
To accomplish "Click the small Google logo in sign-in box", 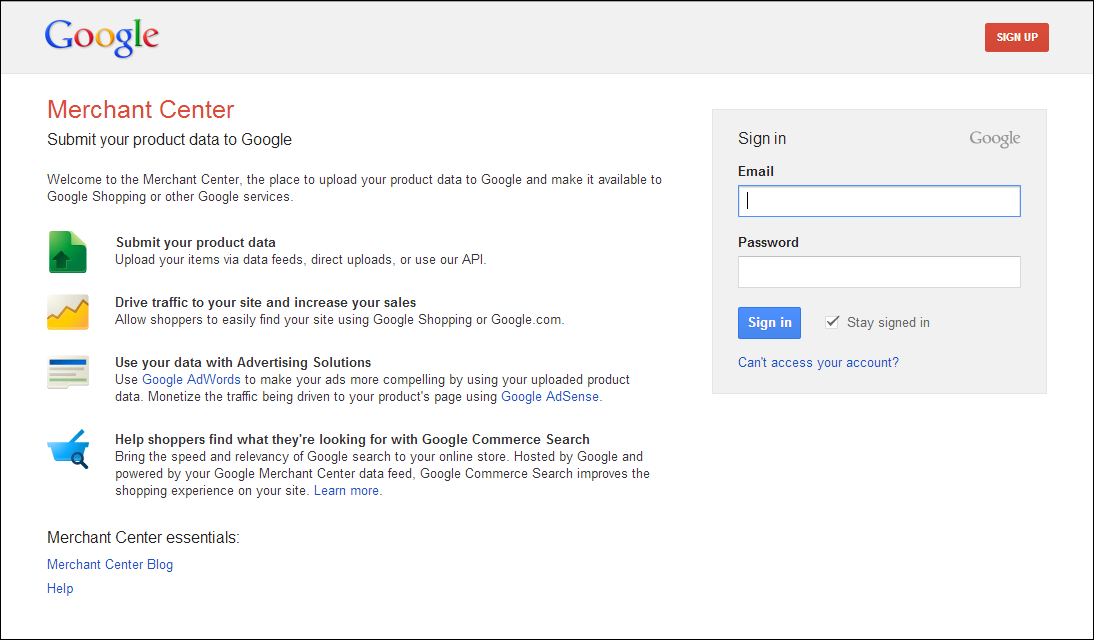I will point(994,139).
